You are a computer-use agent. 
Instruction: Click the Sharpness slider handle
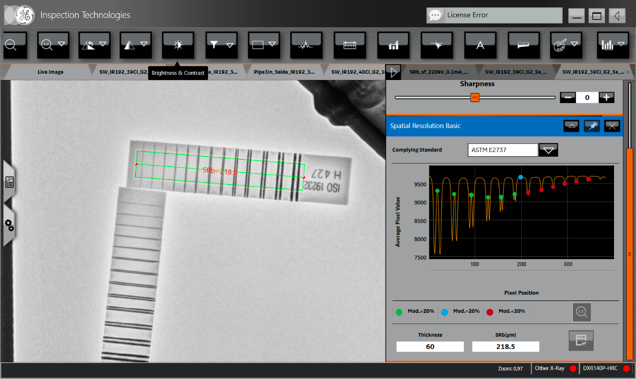[475, 97]
